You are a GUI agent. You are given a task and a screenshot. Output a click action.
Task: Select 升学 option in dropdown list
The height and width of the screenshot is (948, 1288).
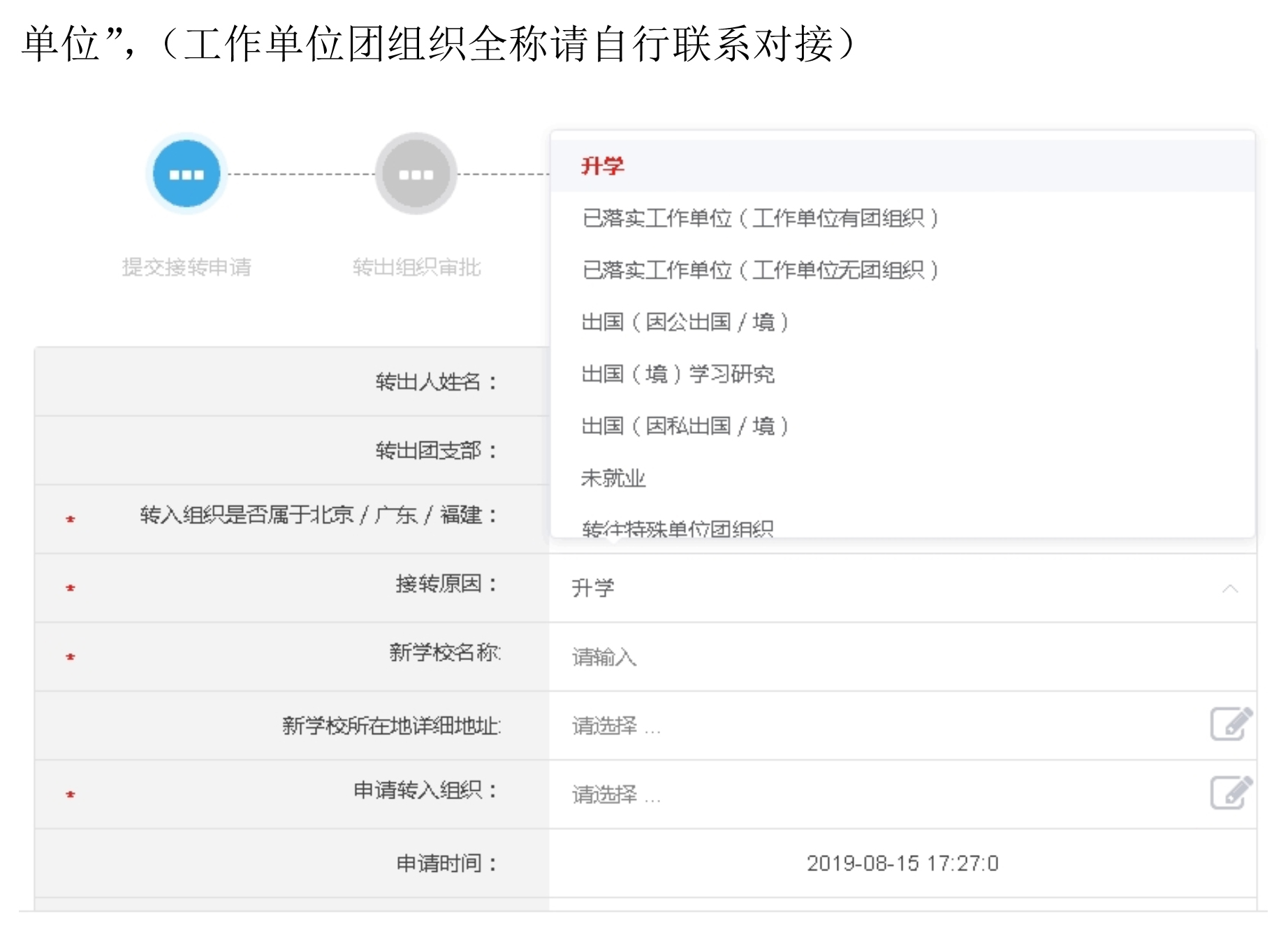coord(603,166)
